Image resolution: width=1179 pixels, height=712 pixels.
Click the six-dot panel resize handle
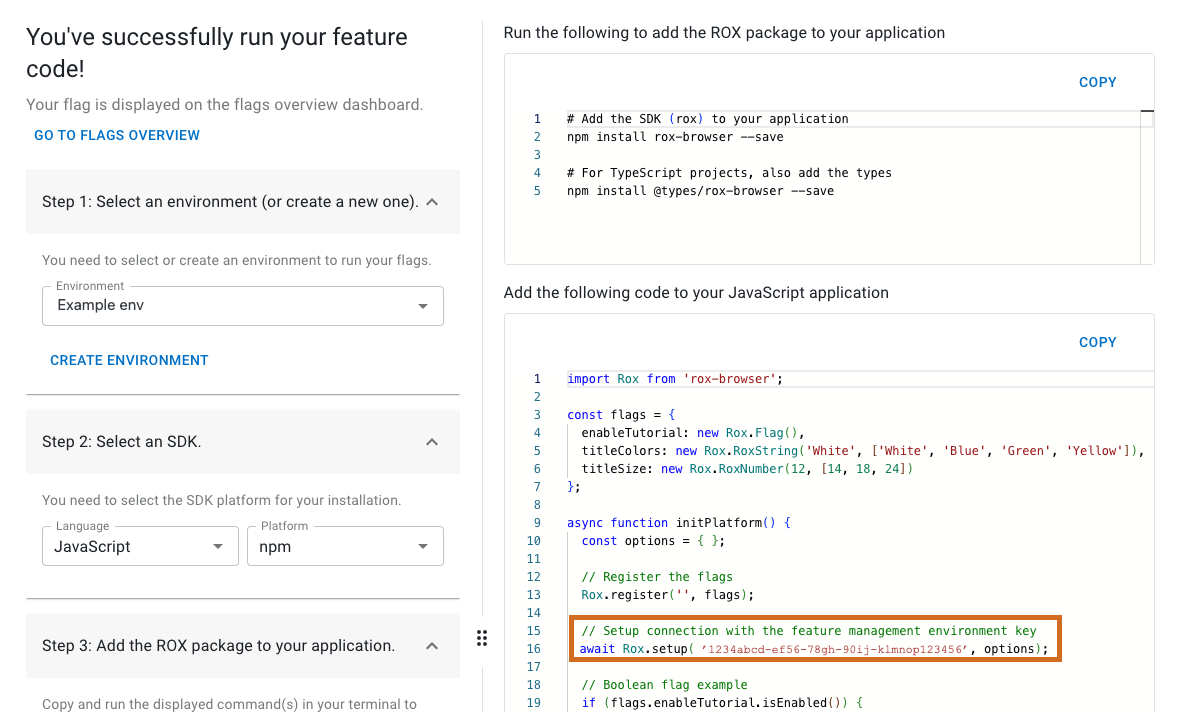481,638
